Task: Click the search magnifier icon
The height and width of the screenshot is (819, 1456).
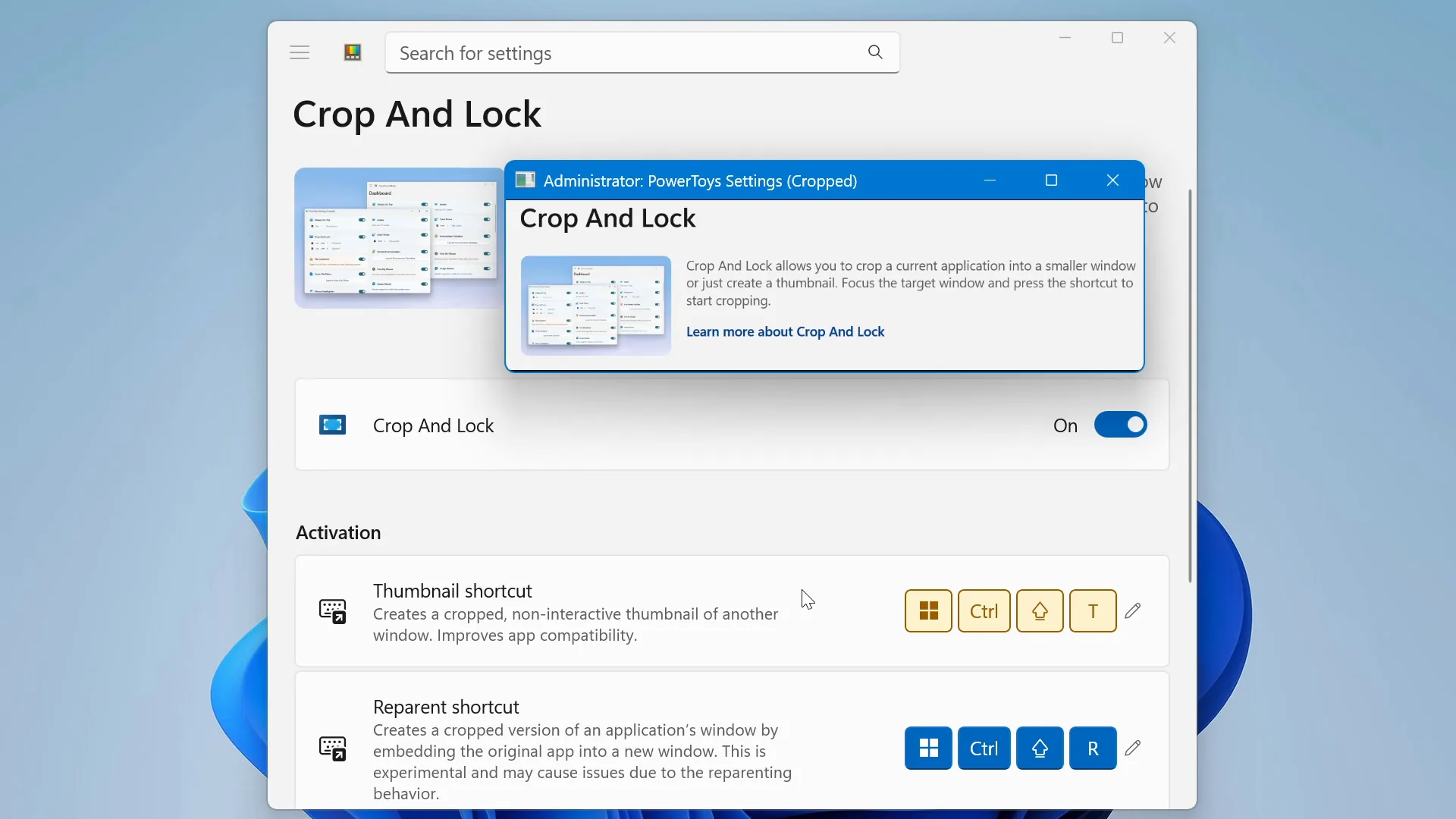Action: [x=875, y=52]
